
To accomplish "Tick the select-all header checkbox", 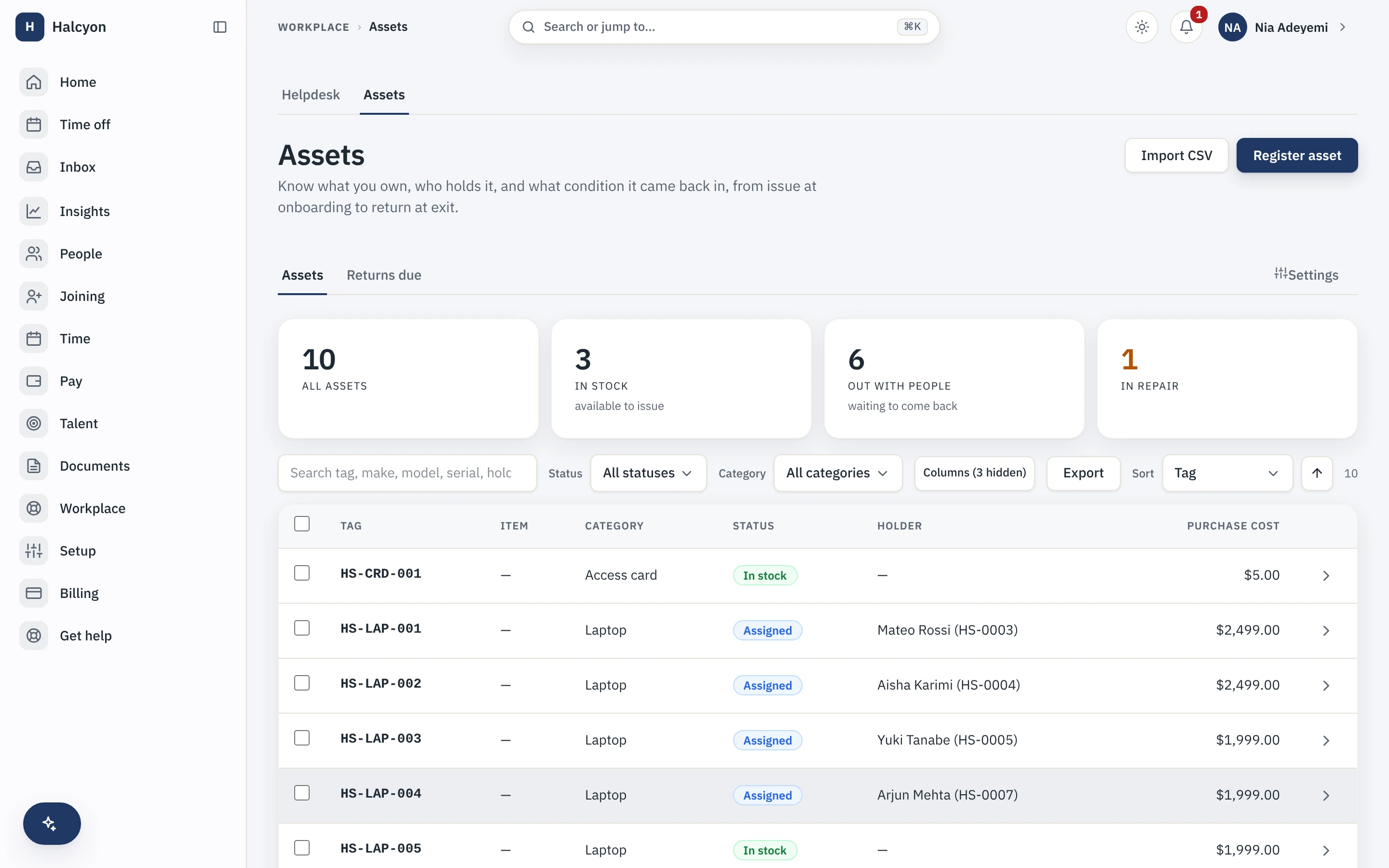I will (x=302, y=524).
